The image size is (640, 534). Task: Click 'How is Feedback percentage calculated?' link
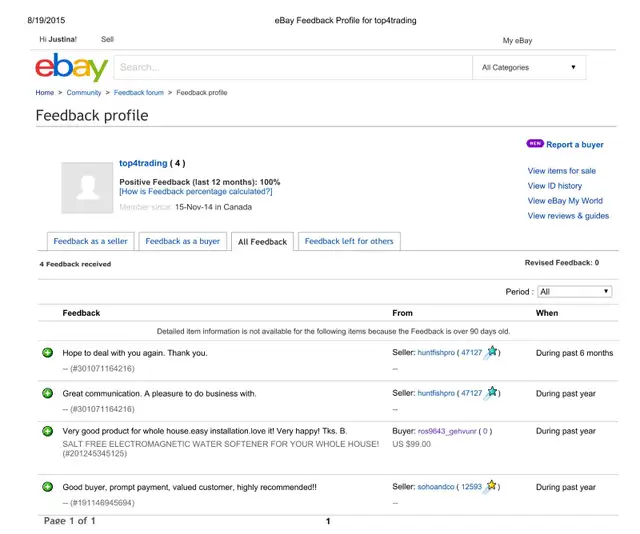195,192
